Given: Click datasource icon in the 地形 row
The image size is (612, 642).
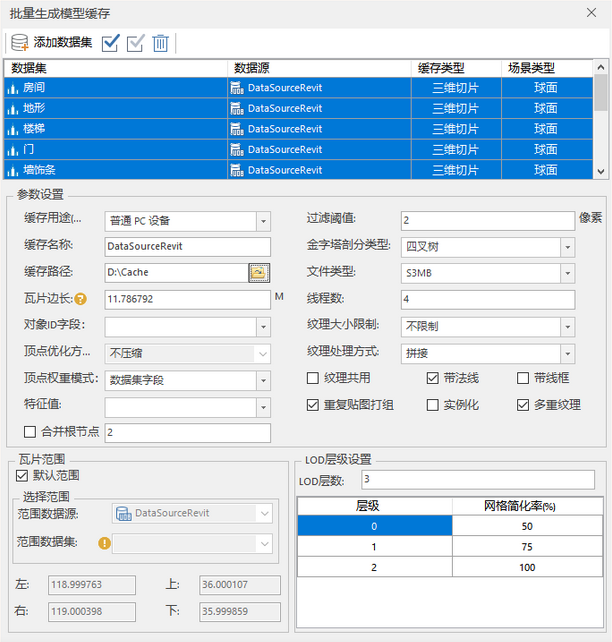Looking at the screenshot, I should [237, 109].
